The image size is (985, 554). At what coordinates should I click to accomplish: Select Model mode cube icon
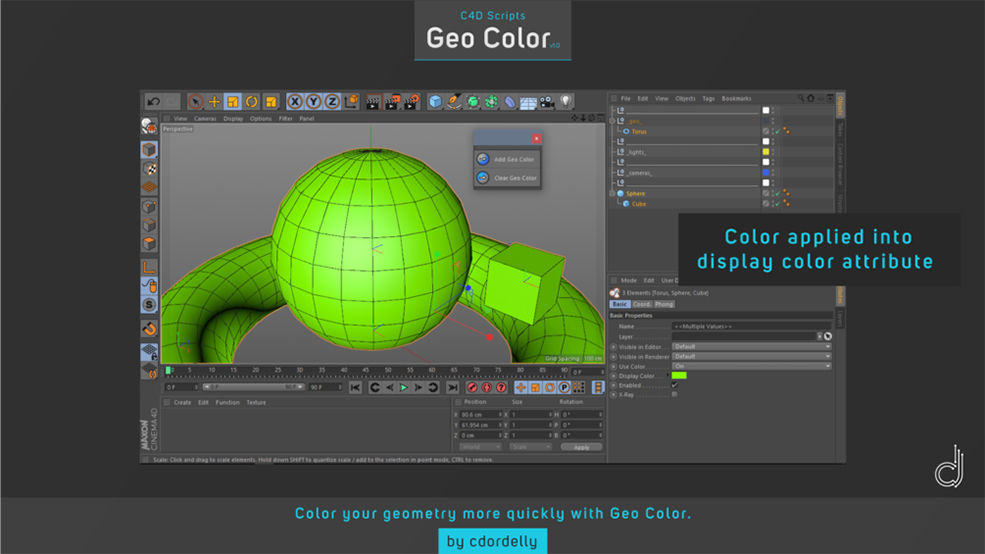click(x=149, y=149)
